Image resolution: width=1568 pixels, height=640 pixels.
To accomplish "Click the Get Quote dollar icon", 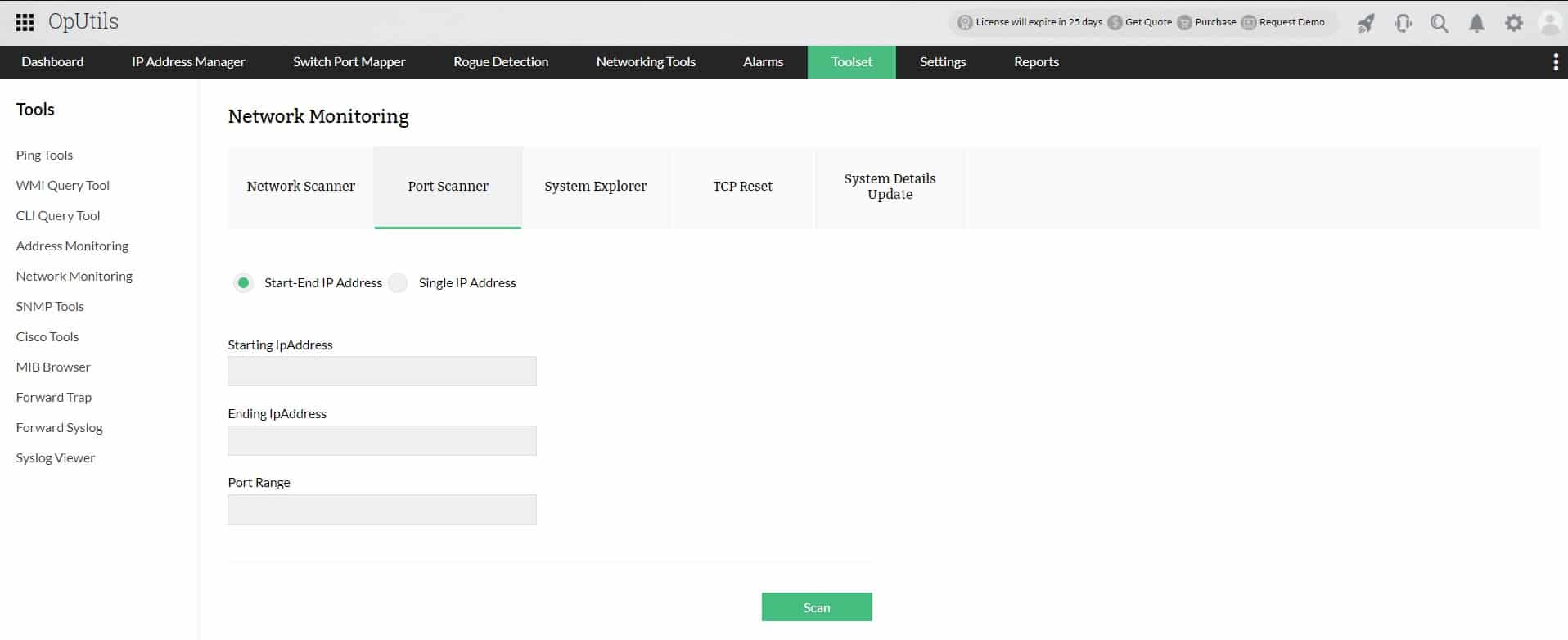I will (x=1115, y=23).
